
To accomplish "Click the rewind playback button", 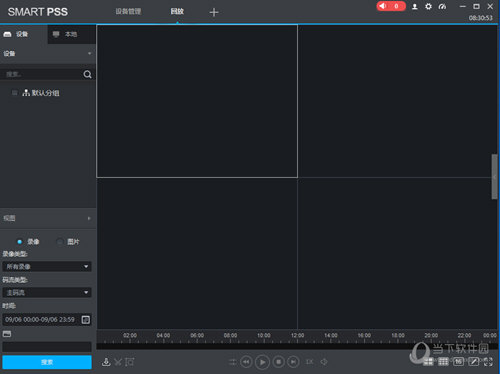I will click(246, 362).
